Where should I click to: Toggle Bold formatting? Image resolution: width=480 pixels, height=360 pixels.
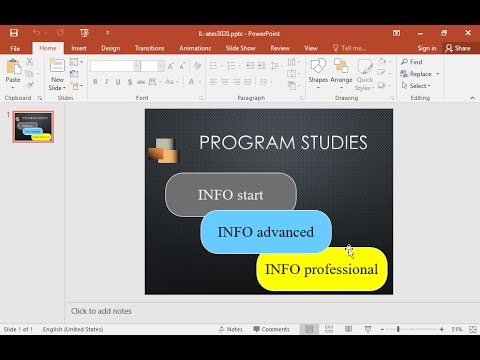coord(95,82)
